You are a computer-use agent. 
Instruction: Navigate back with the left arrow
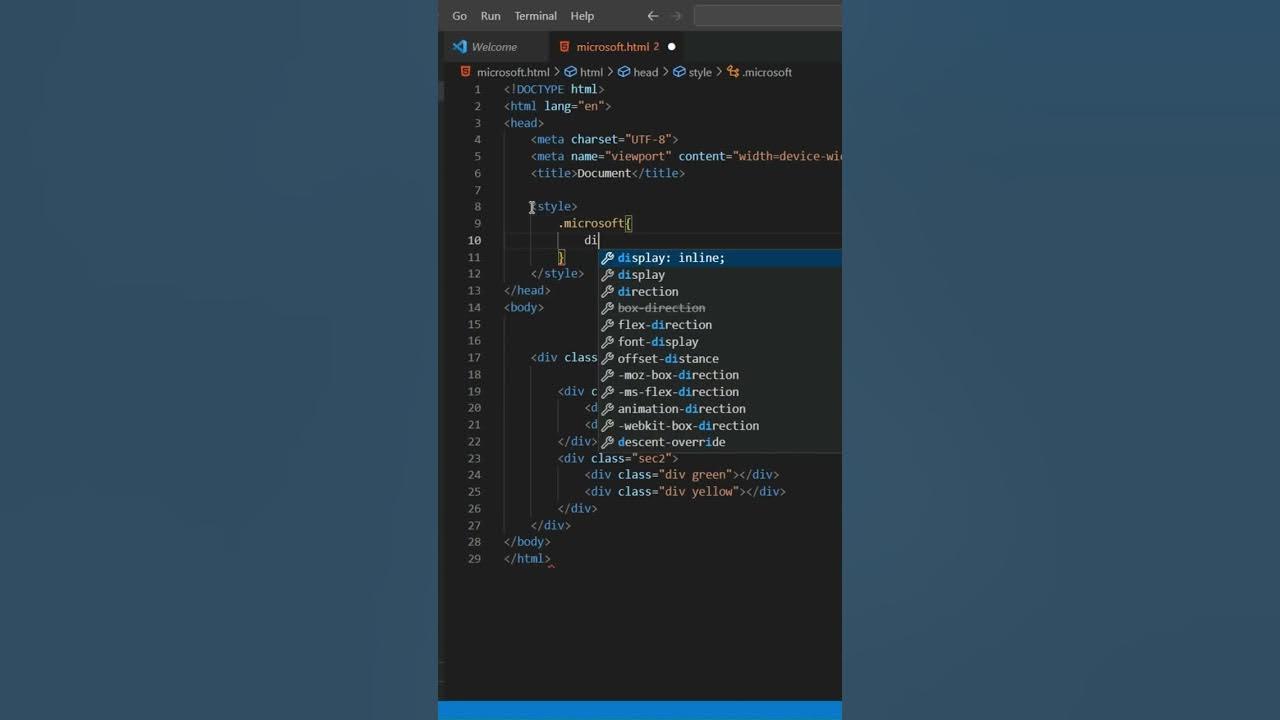tap(653, 16)
